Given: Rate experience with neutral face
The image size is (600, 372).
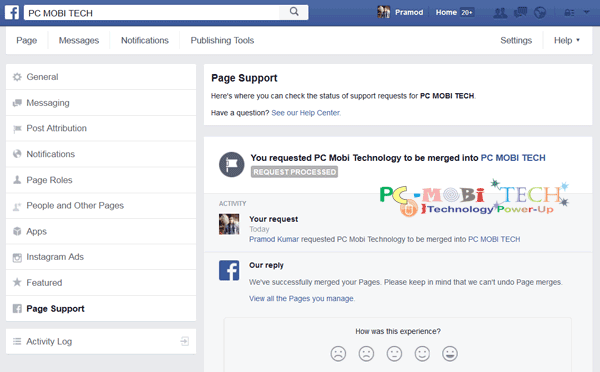Looking at the screenshot, I should [394, 354].
